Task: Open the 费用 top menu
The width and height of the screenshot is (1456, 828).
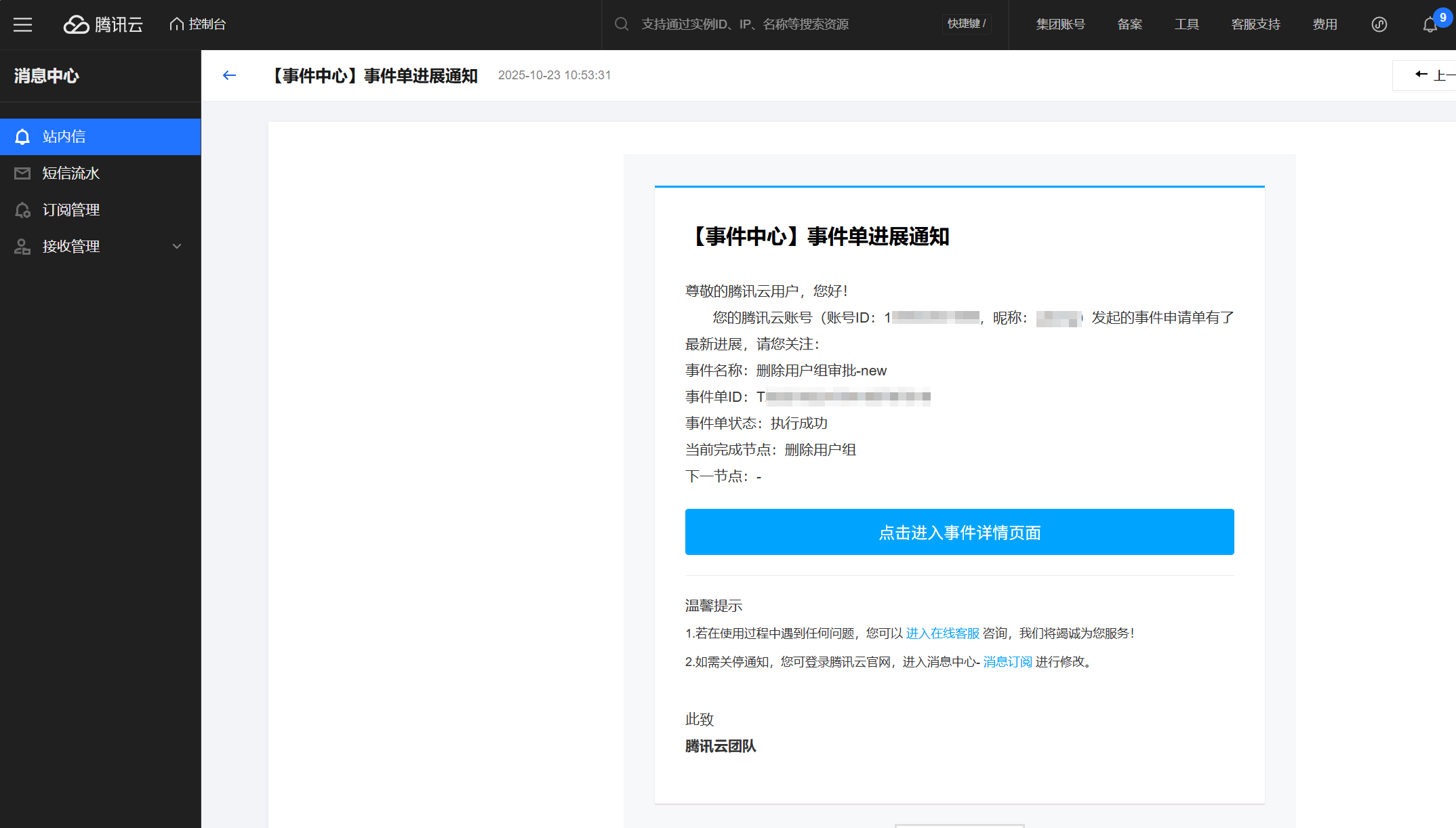Action: tap(1324, 24)
